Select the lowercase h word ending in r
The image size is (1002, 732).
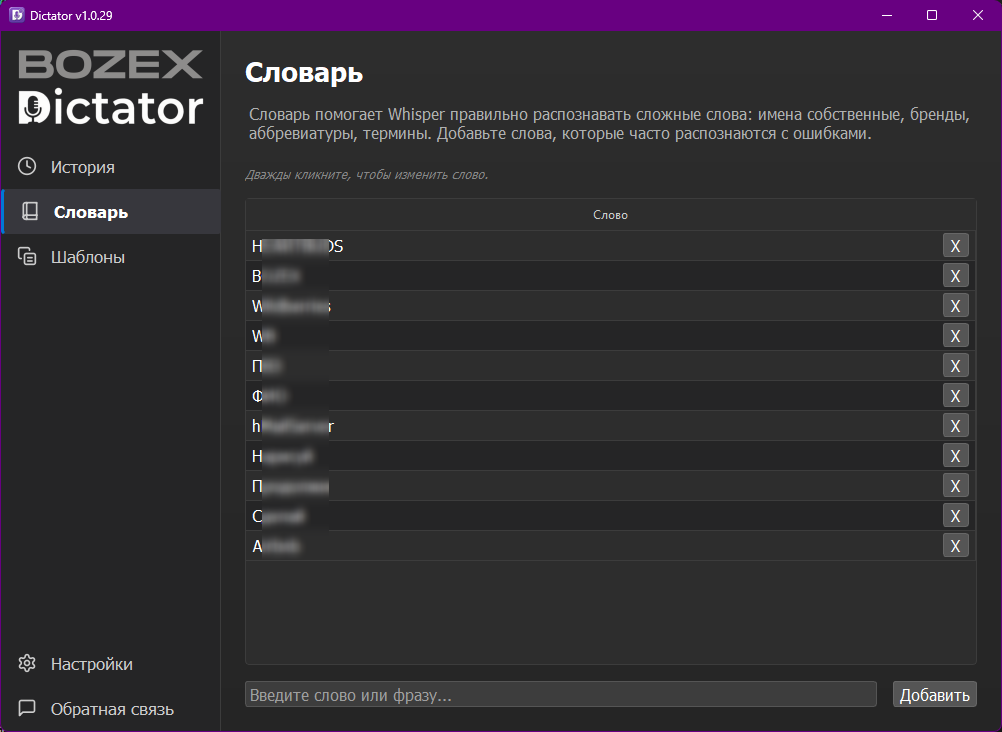pos(592,426)
